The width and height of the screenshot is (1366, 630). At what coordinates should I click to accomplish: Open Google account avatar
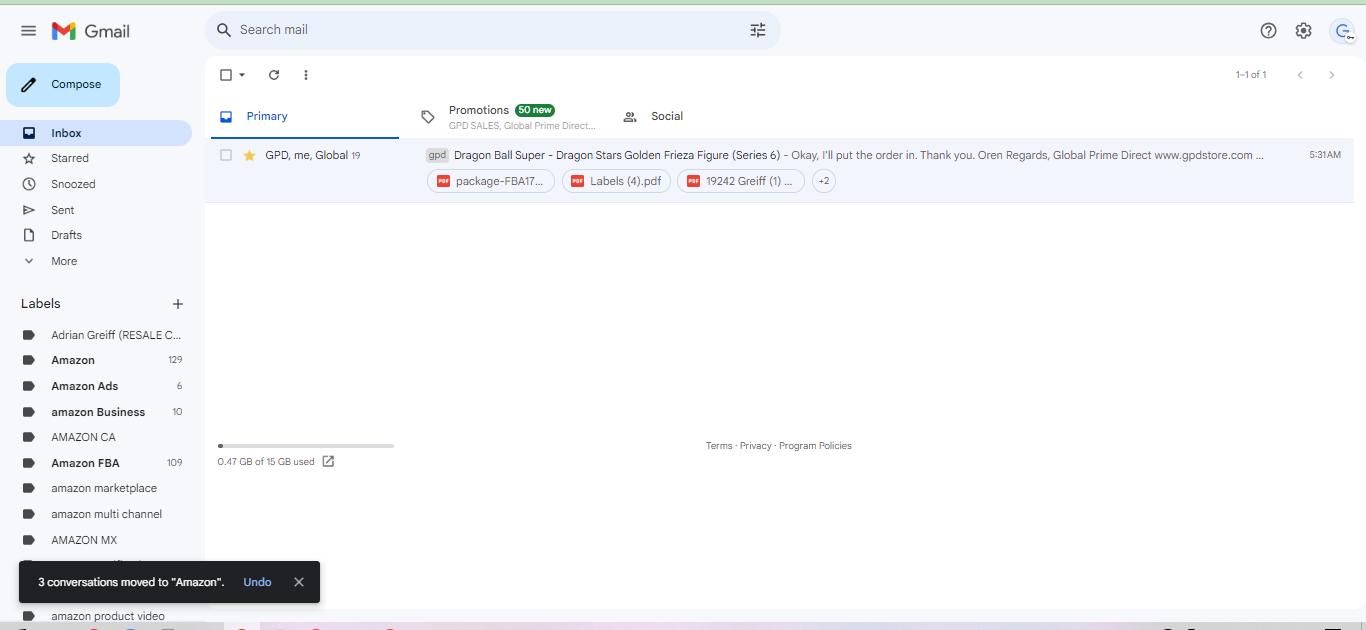pyautogui.click(x=1342, y=31)
